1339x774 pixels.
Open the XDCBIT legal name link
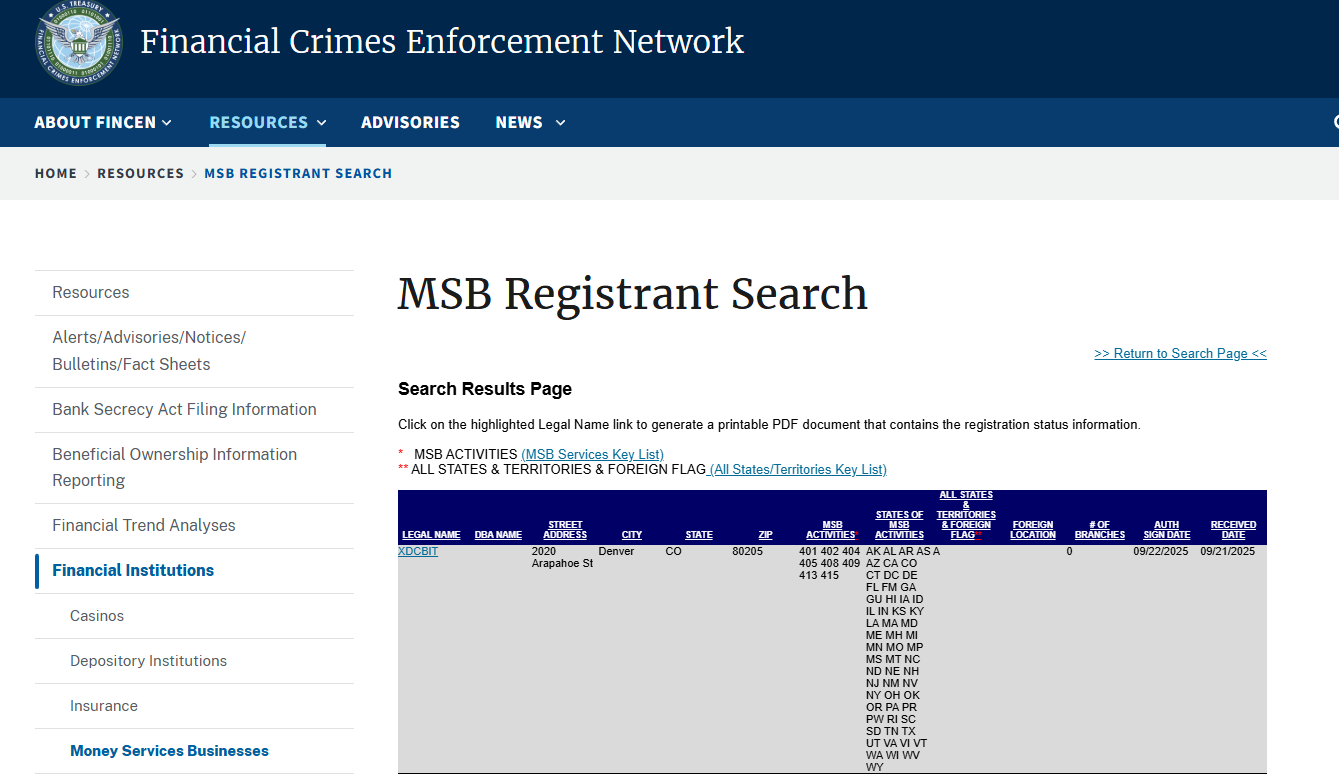click(x=418, y=552)
